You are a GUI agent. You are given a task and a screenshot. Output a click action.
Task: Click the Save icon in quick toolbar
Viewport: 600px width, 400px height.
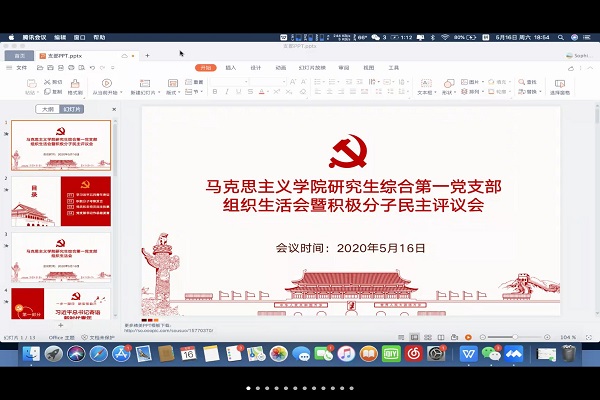click(50, 68)
